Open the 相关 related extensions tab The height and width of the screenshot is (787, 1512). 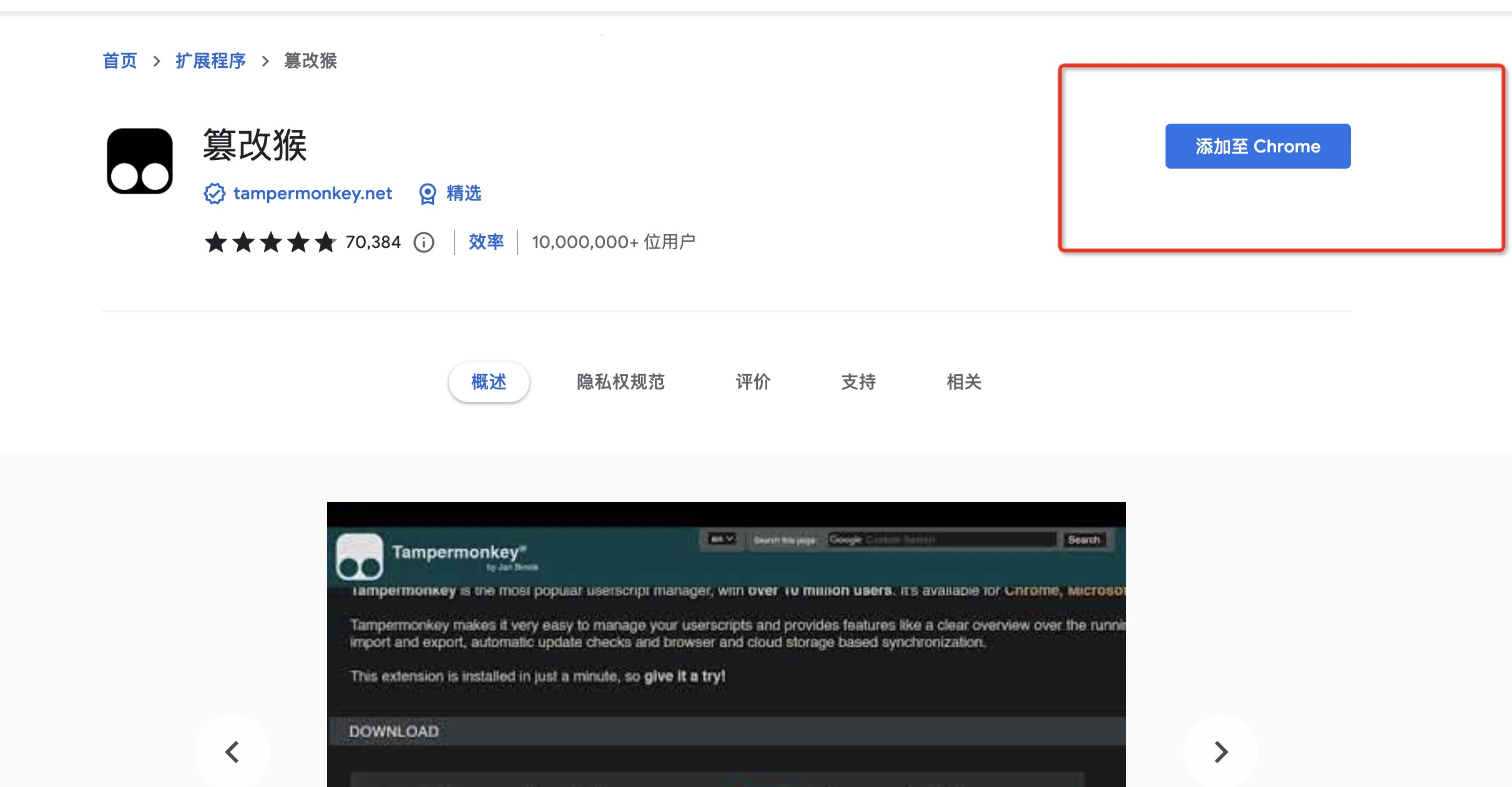963,382
